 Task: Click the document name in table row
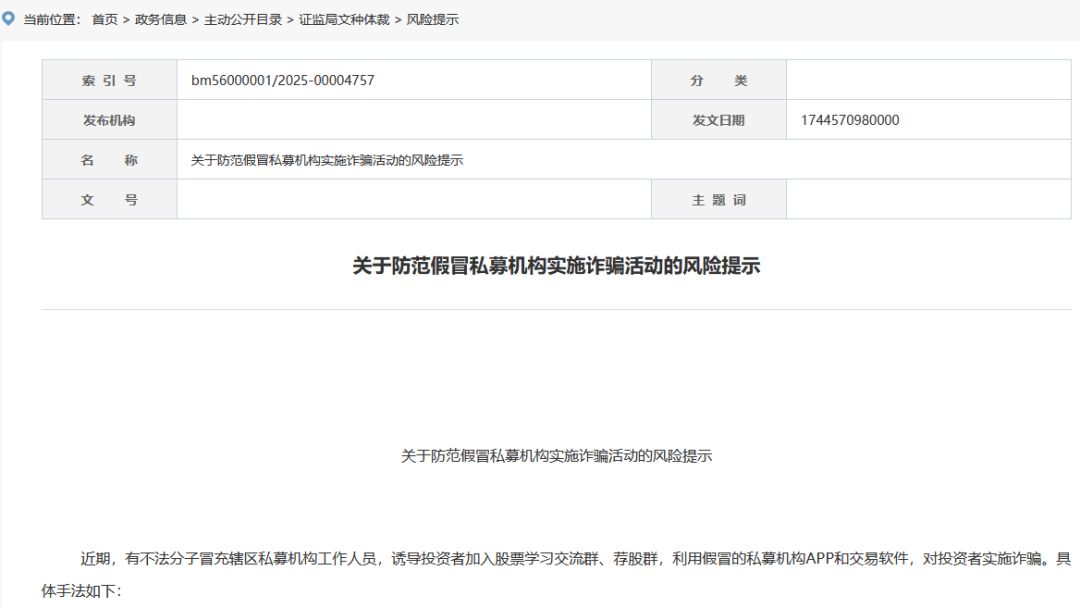[327, 160]
